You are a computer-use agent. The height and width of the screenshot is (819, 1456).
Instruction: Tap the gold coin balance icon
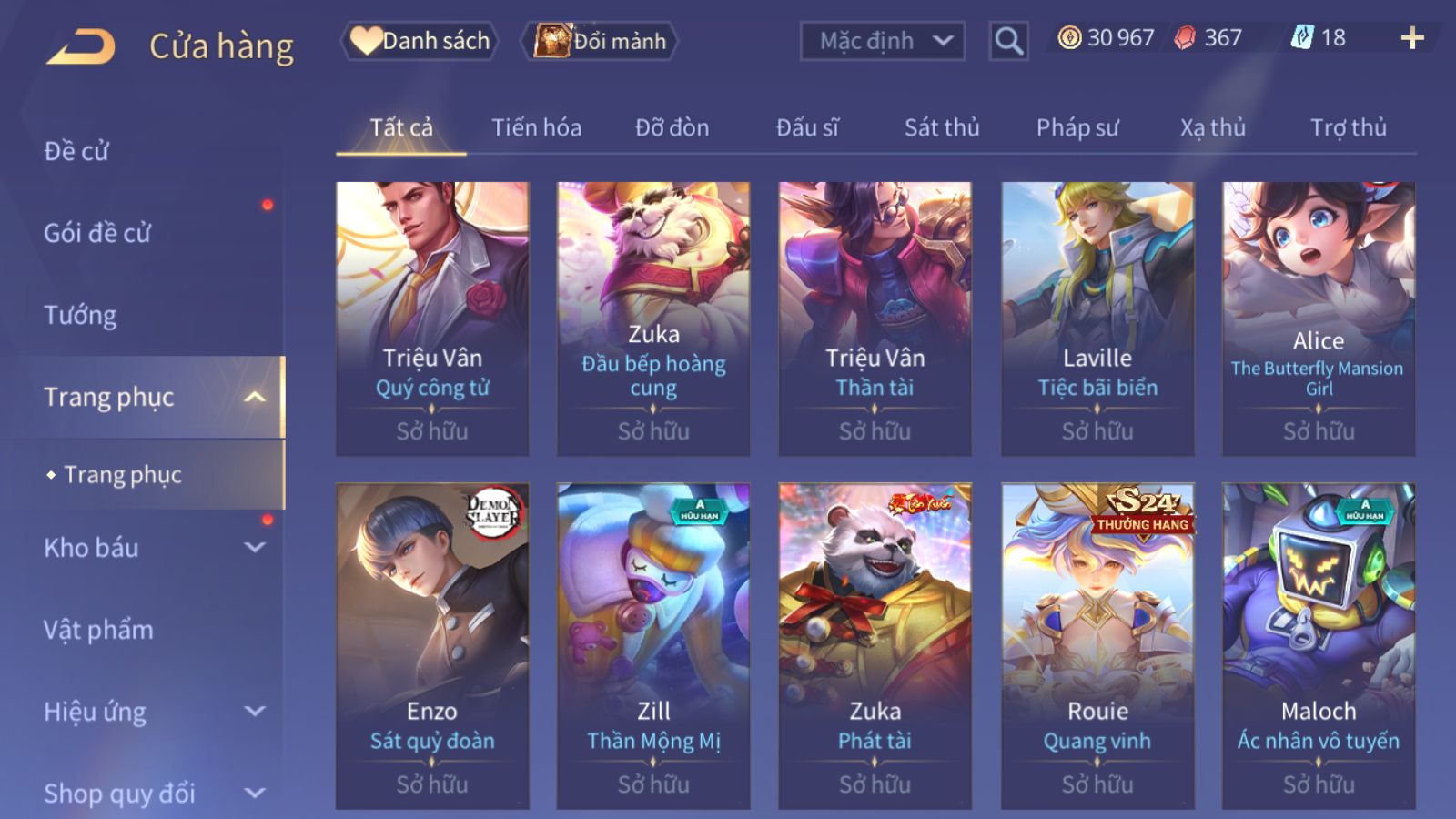pyautogui.click(x=1069, y=37)
